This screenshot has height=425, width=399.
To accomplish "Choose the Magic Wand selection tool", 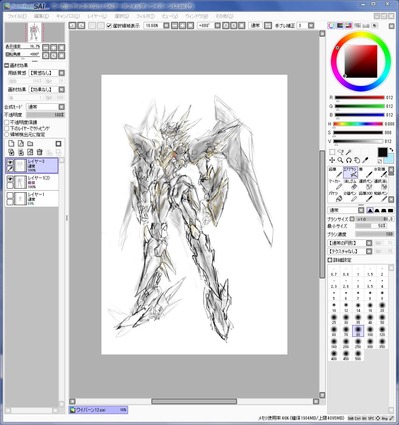I will pyautogui.click(x=349, y=152).
